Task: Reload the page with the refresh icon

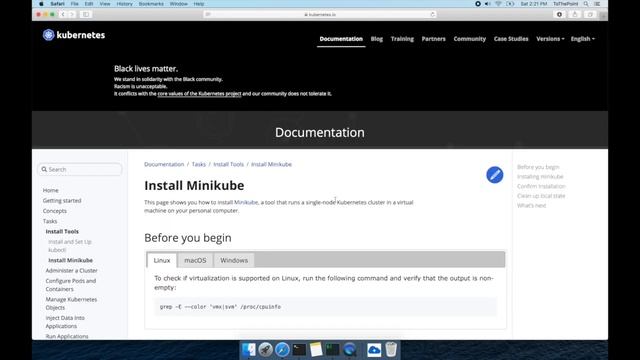Action: pos(432,15)
